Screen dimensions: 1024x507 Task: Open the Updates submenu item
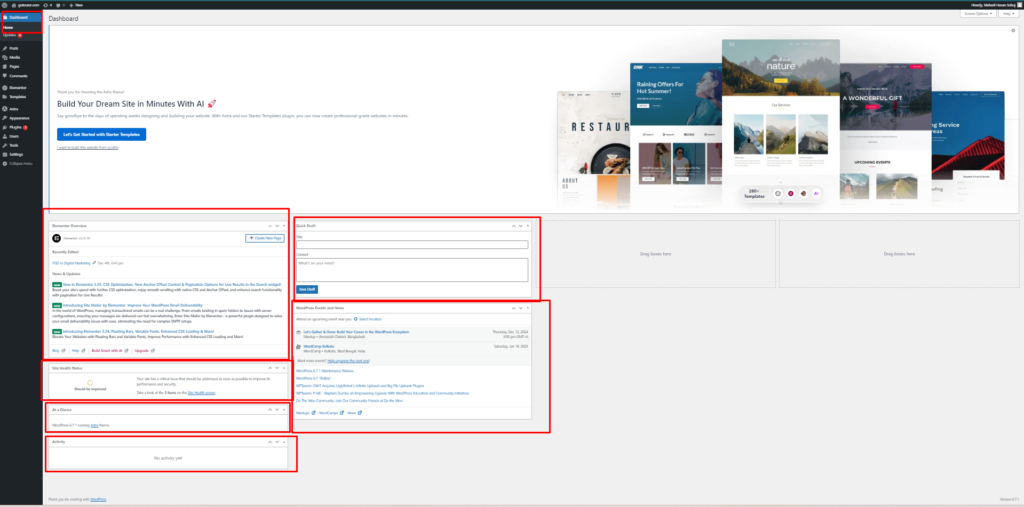(x=12, y=35)
